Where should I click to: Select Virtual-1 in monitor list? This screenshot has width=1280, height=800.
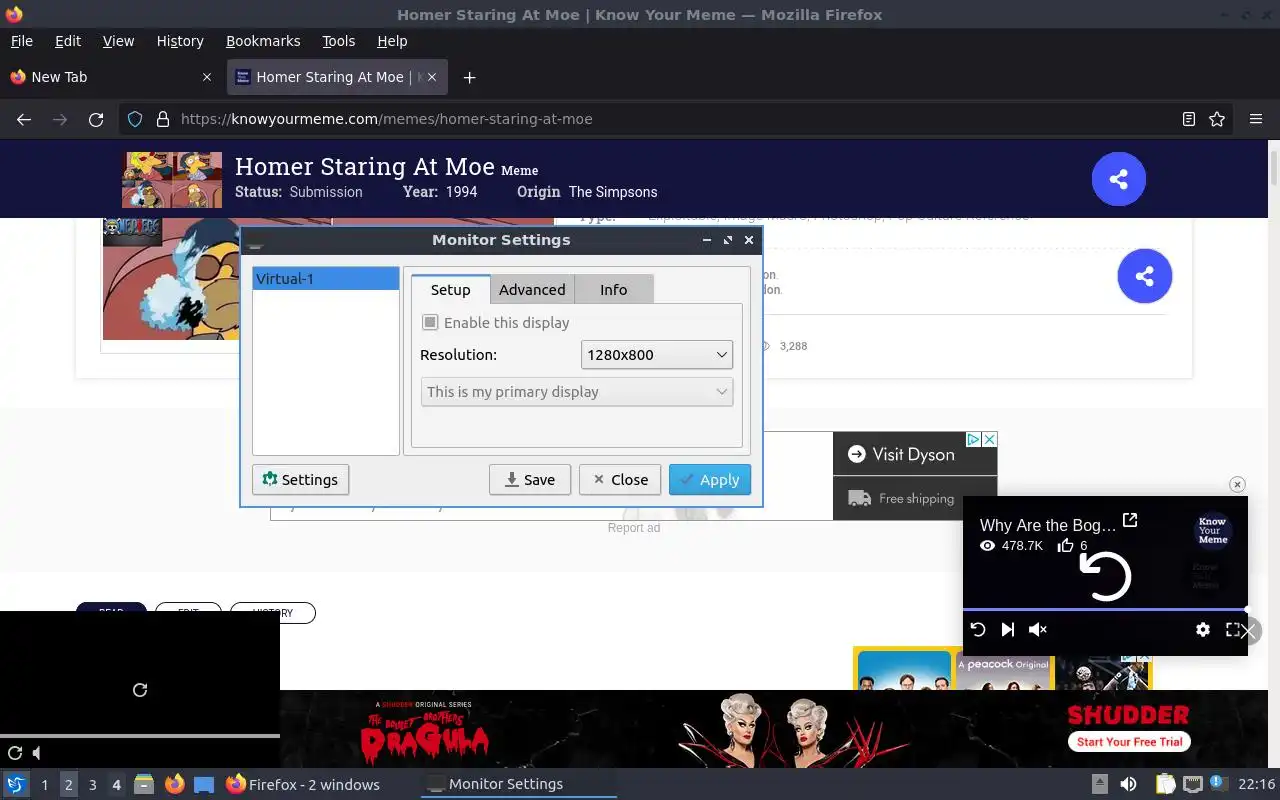pyautogui.click(x=325, y=279)
